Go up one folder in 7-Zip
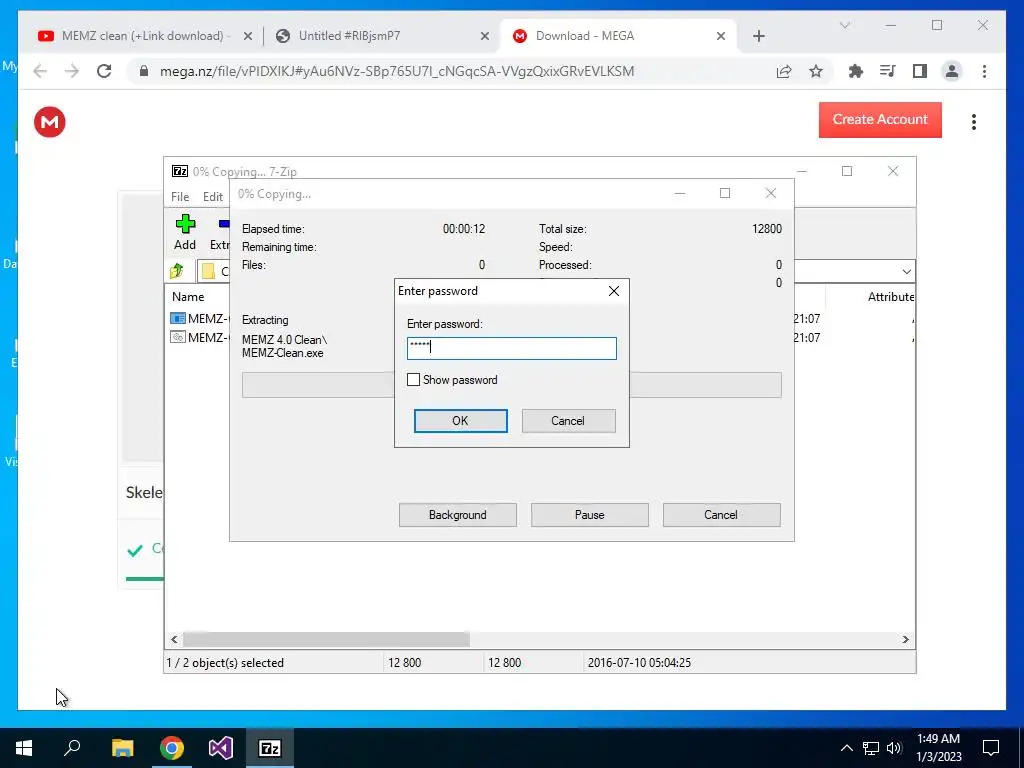 coord(177,271)
